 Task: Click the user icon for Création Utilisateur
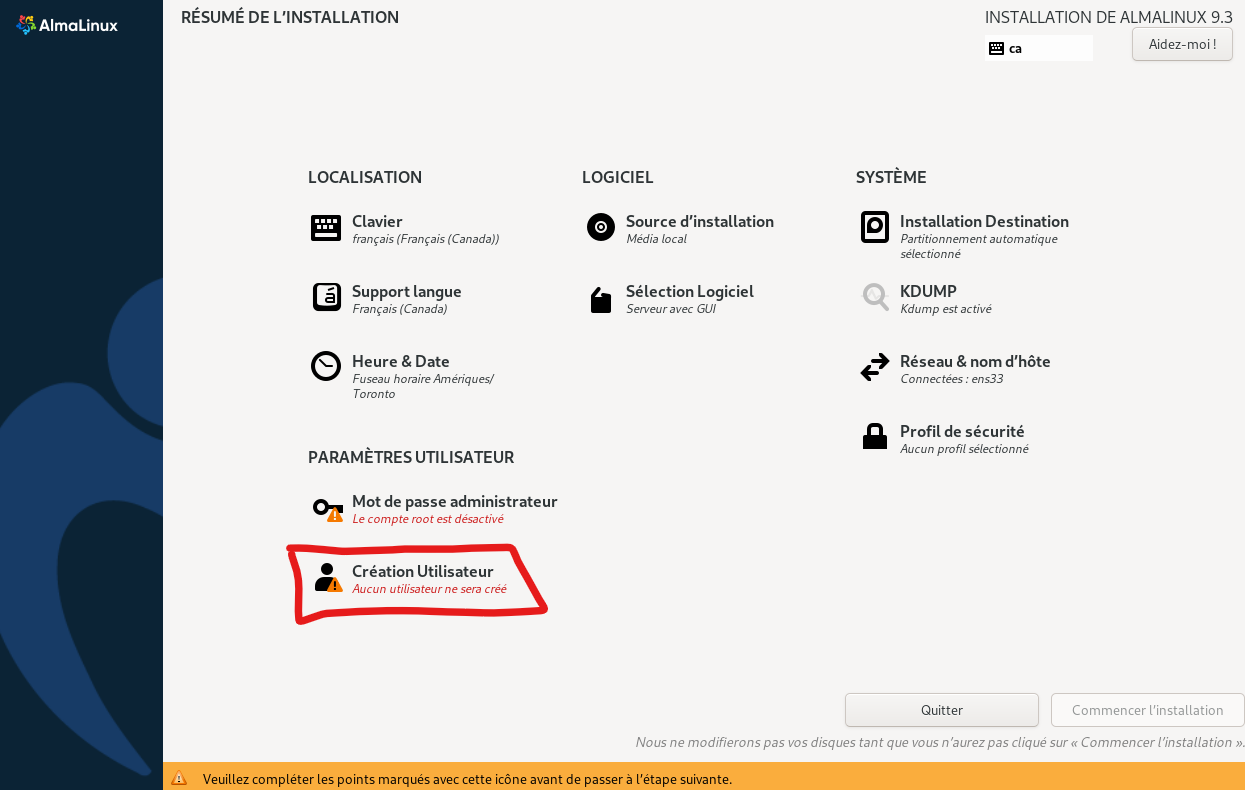327,577
